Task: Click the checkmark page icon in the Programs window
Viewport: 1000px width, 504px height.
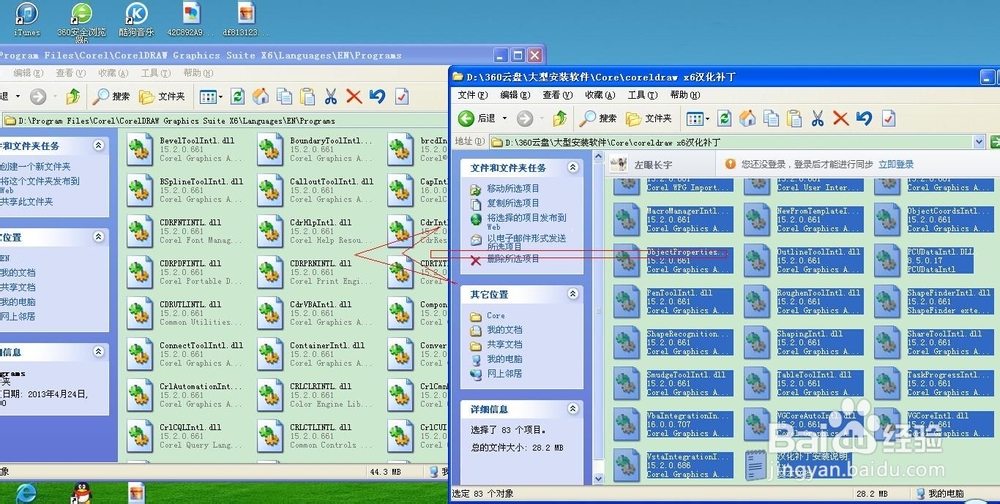Action: click(401, 96)
